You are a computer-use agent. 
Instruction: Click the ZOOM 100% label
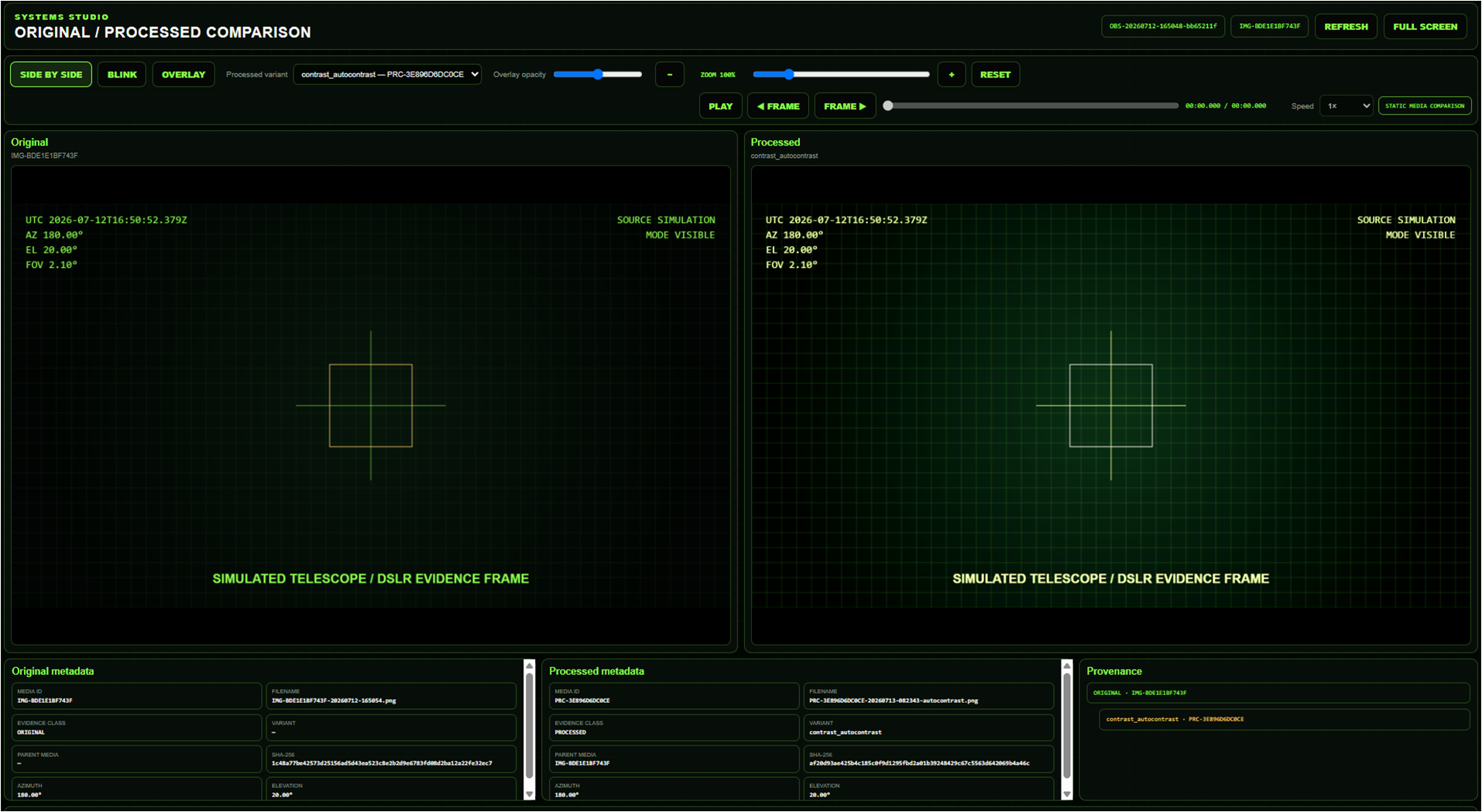pyautogui.click(x=718, y=75)
